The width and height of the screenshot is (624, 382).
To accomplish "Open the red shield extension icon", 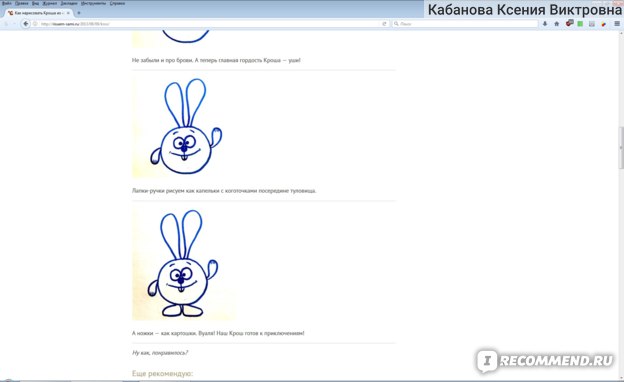I will [x=569, y=23].
